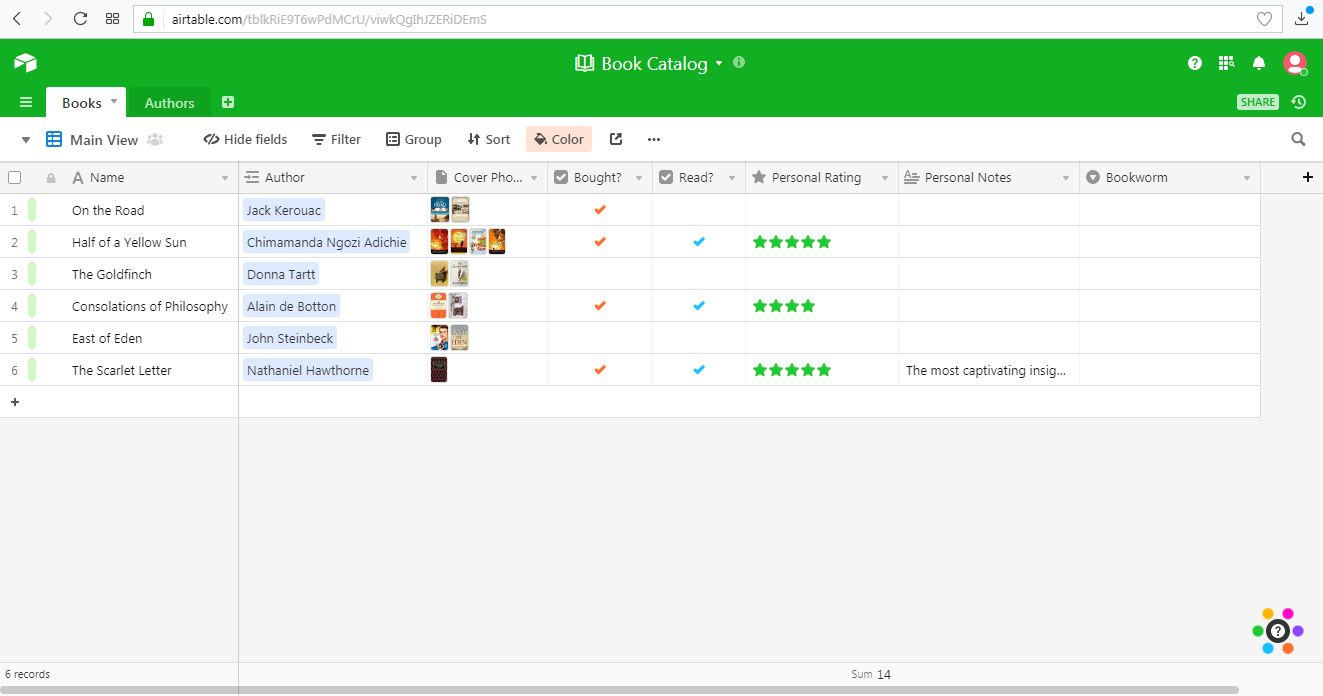Uncheck Read for The Scarlet Letter
1323x696 pixels.
pyautogui.click(x=699, y=370)
